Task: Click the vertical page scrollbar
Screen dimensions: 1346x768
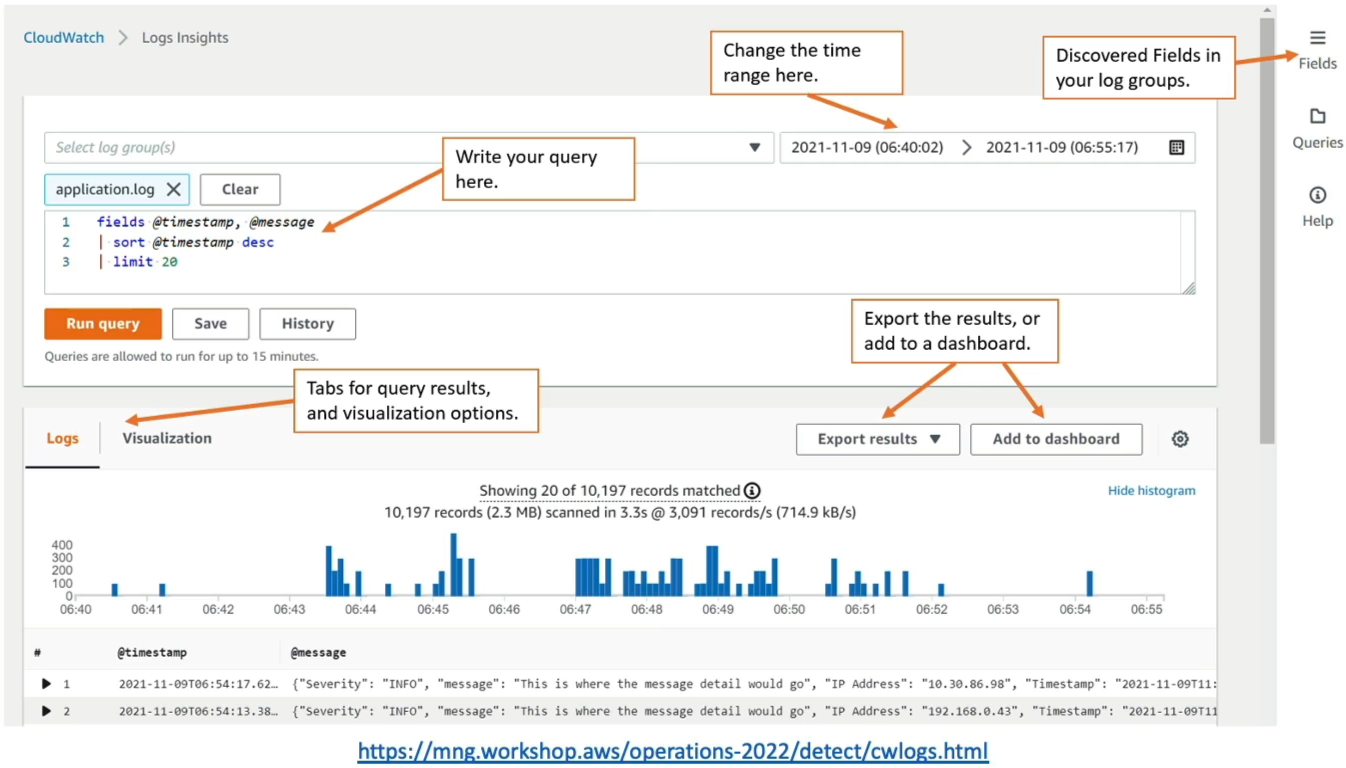Action: [1267, 230]
